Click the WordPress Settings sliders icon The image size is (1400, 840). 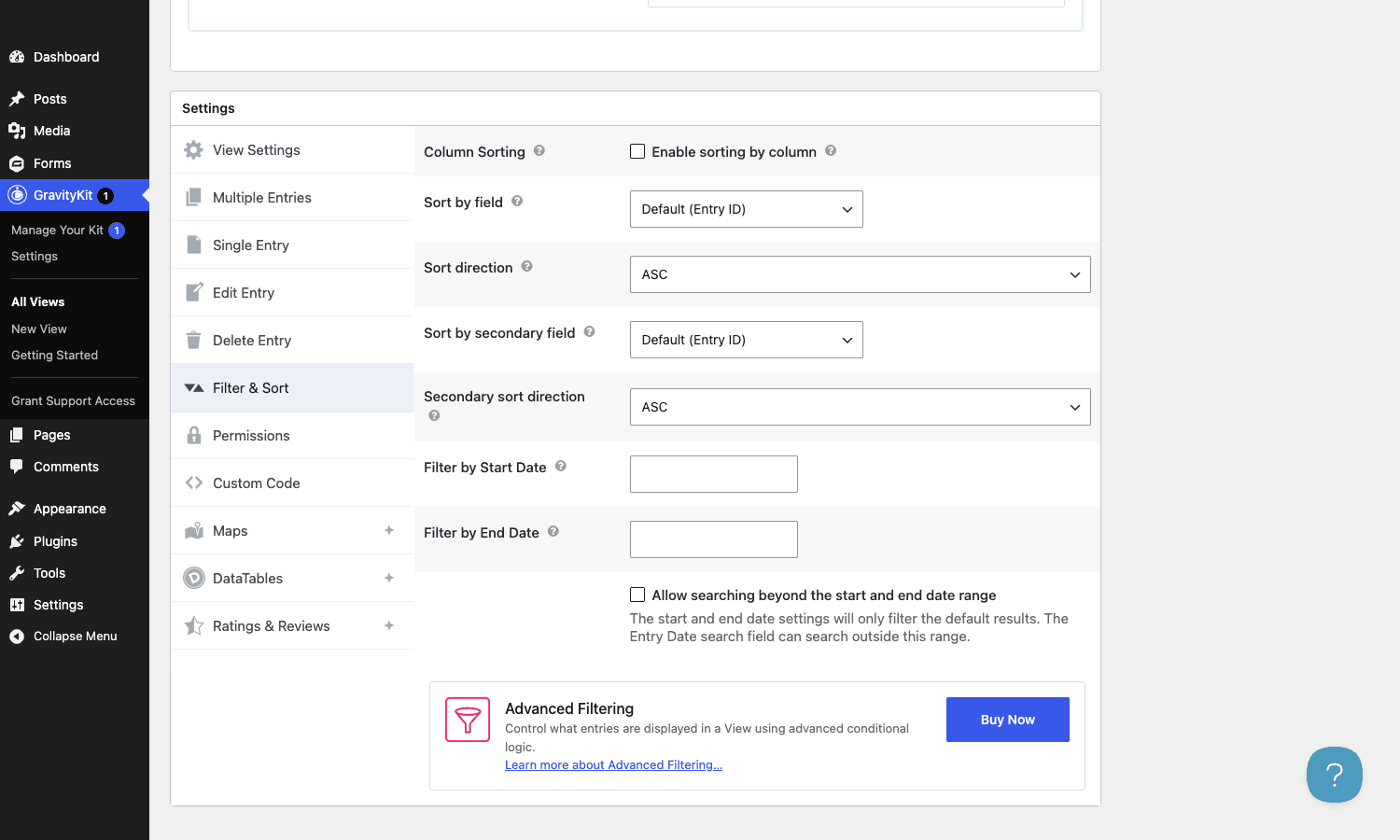[17, 605]
